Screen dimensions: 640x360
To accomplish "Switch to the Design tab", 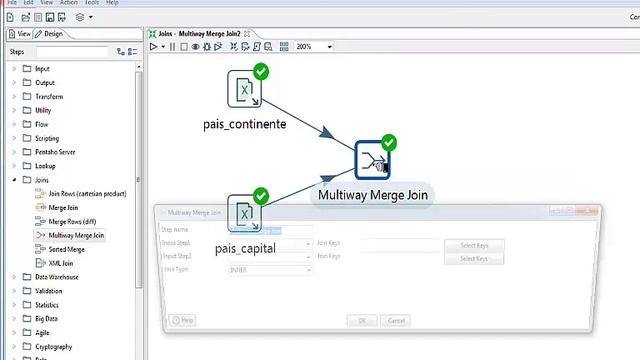I will pos(49,34).
